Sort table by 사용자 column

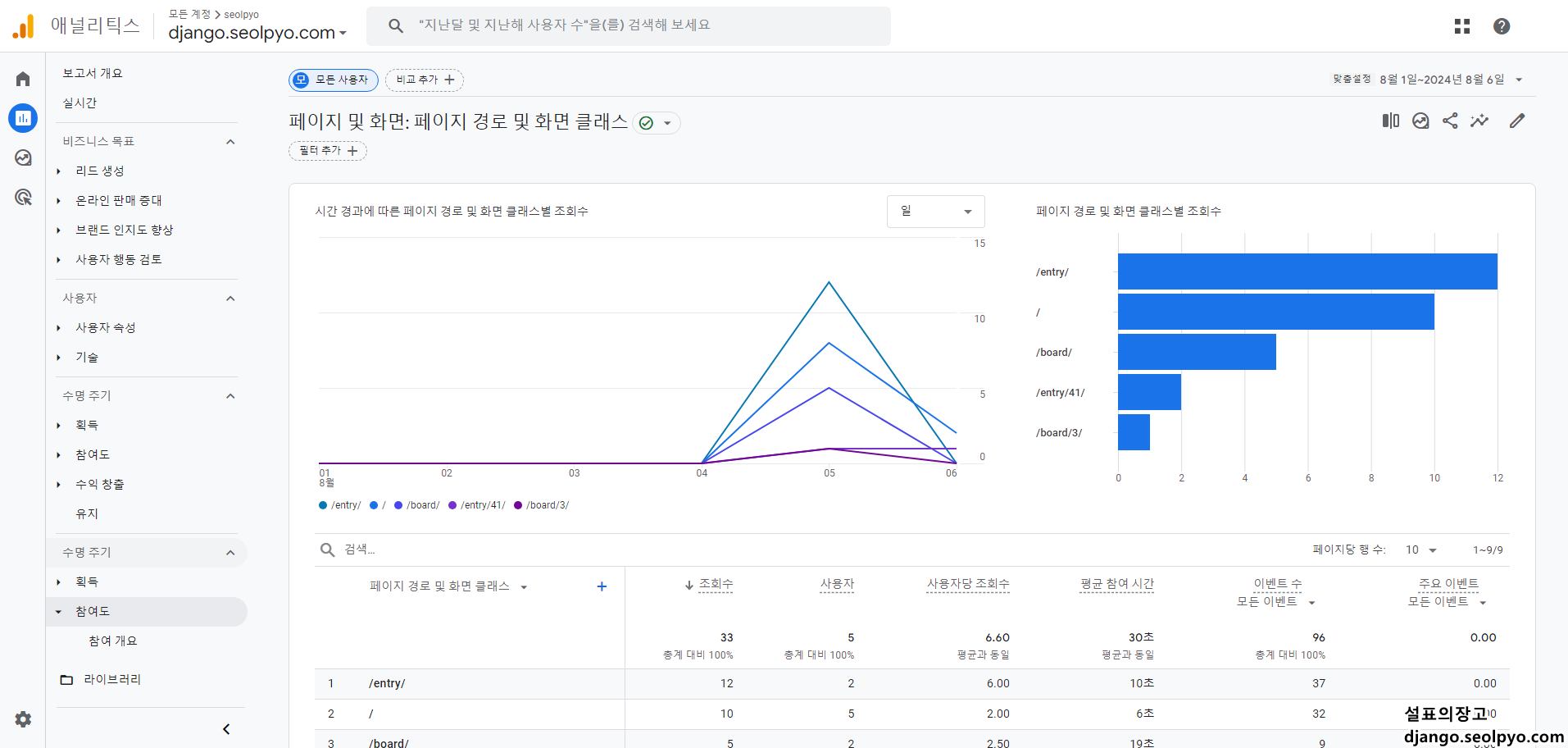point(837,584)
